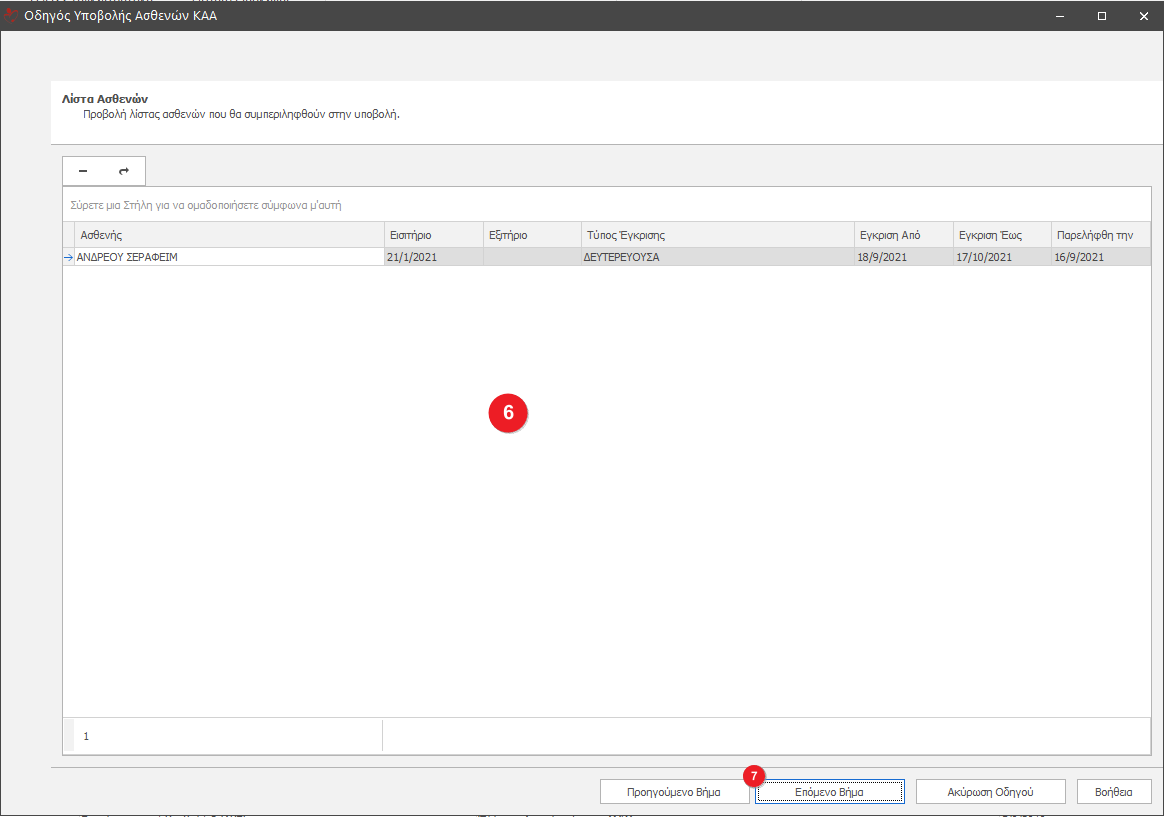This screenshot has width=1164, height=817.
Task: Proceed with the Επόμενο Βήμα button
Action: pos(829,791)
